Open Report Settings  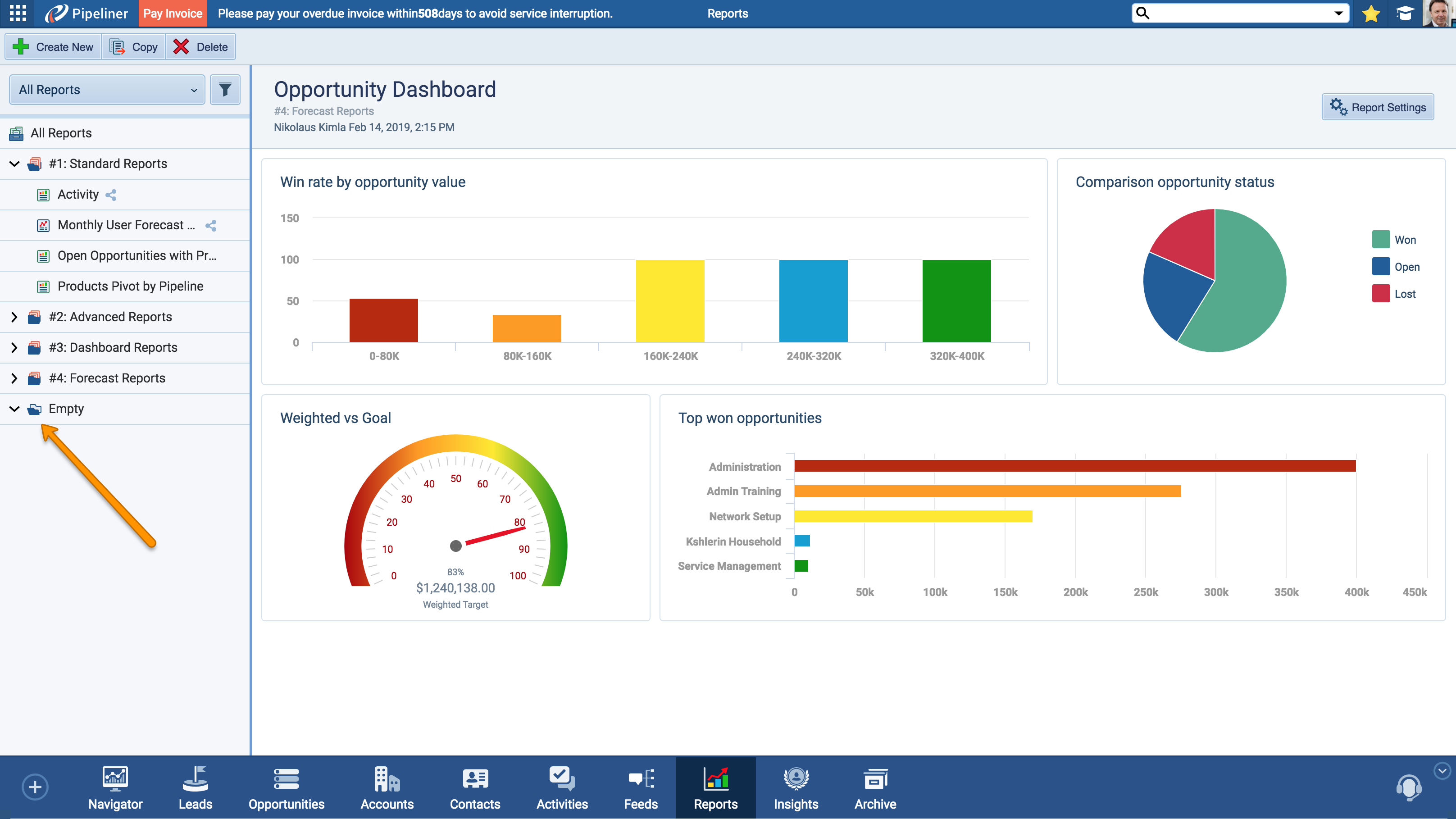tap(1378, 107)
